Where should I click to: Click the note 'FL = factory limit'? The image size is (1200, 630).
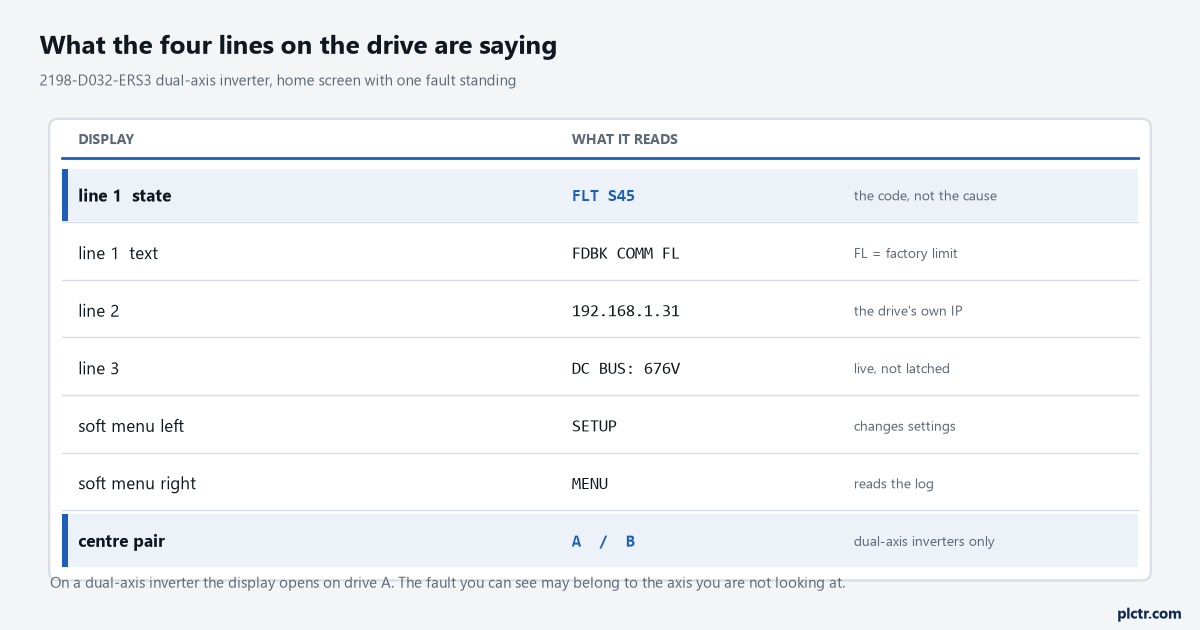click(x=906, y=254)
